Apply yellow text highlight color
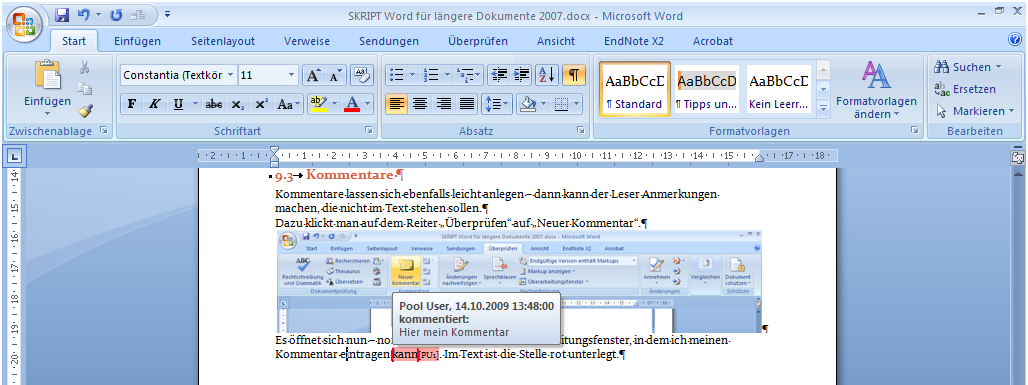The width and height of the screenshot is (1028, 385). [319, 104]
